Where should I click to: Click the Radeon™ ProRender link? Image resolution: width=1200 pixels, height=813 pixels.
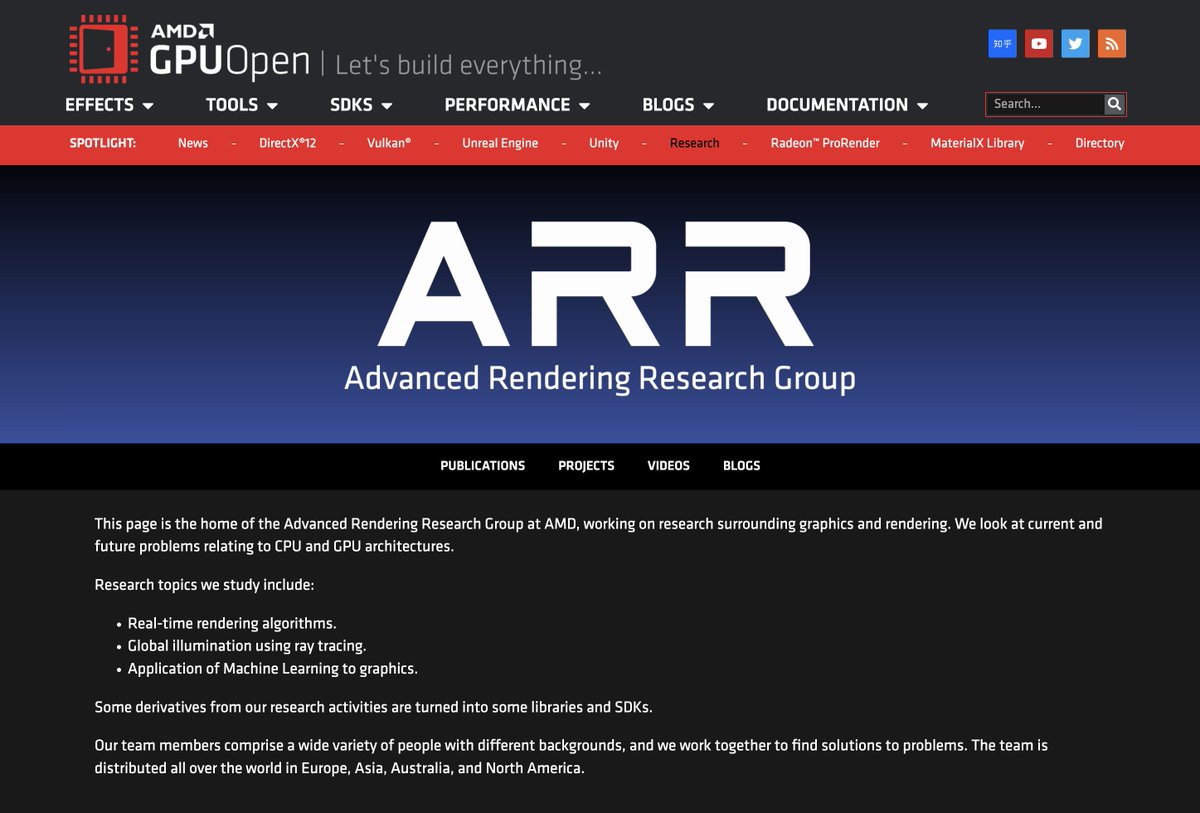[824, 143]
